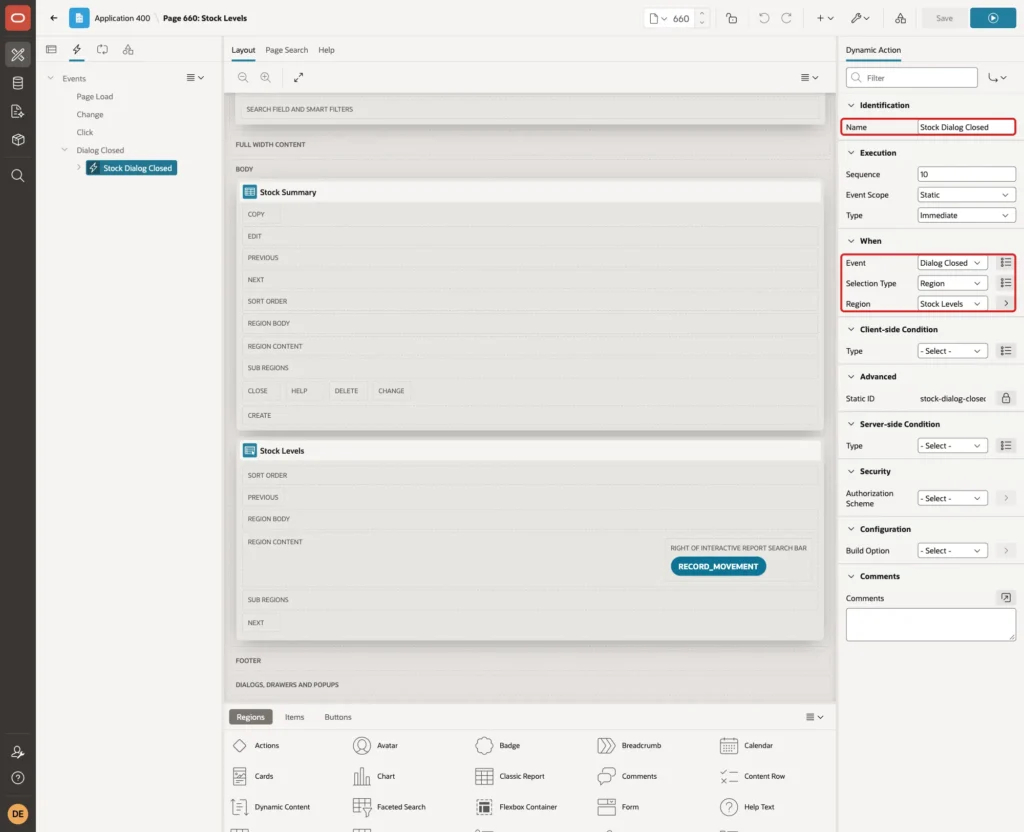Viewport: 1024px width, 832px height.
Task: Select Stock Dialog Closed dynamic action
Action: pos(131,168)
